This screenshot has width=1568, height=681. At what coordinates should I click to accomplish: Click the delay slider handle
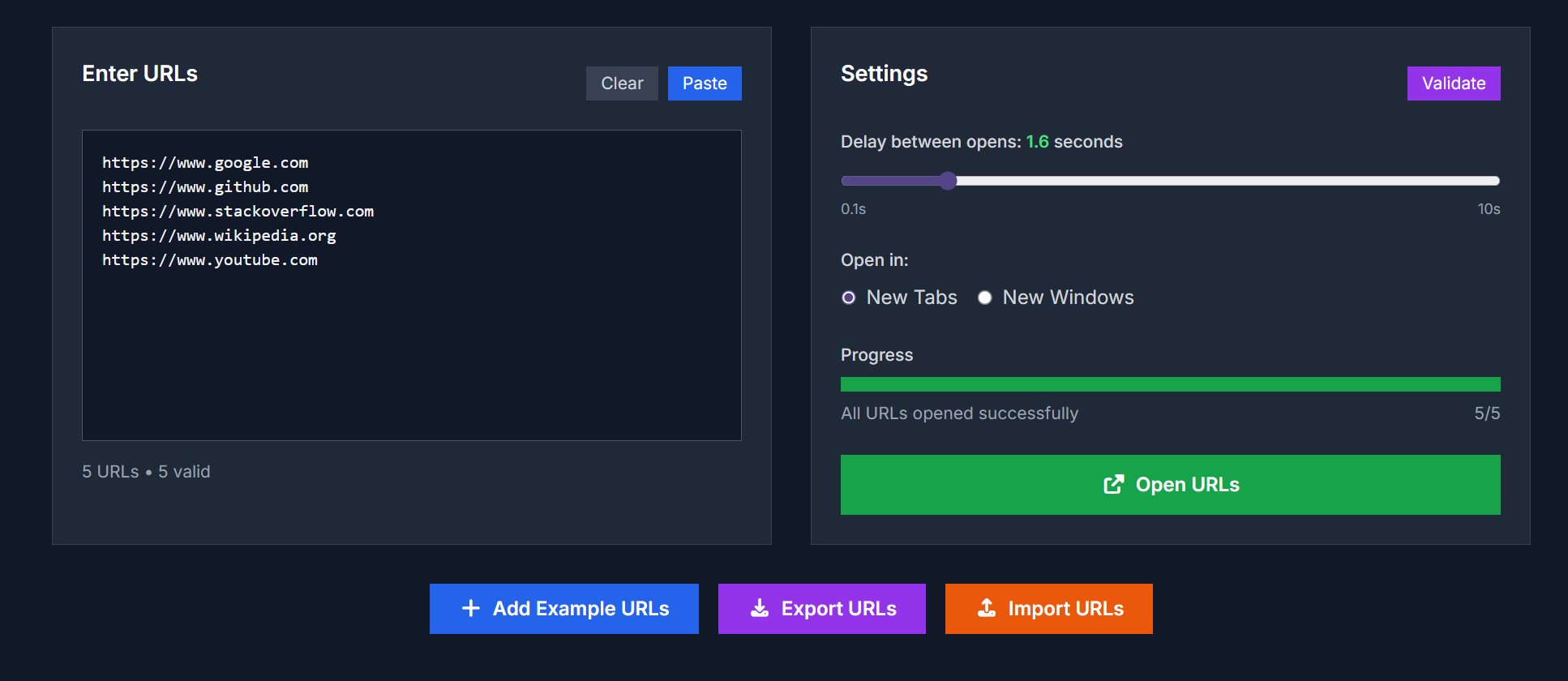tap(948, 181)
